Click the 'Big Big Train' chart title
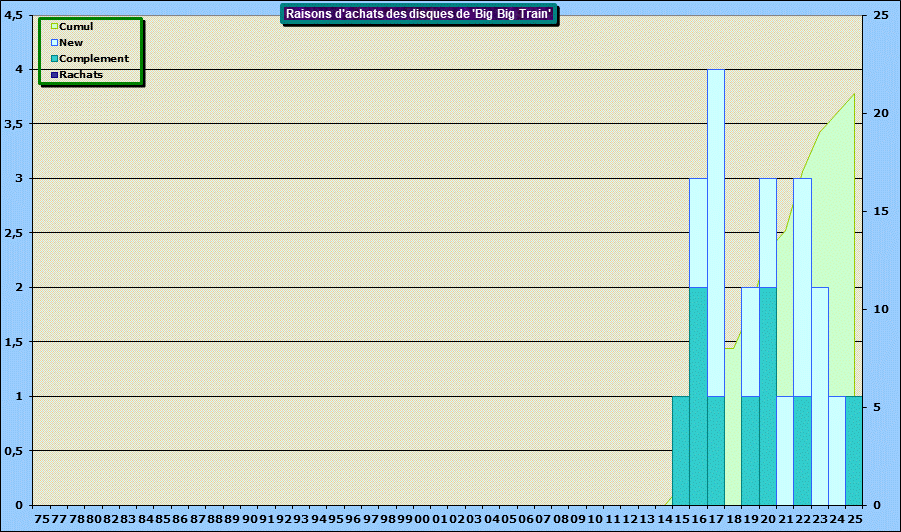The height and width of the screenshot is (532, 901). point(419,14)
